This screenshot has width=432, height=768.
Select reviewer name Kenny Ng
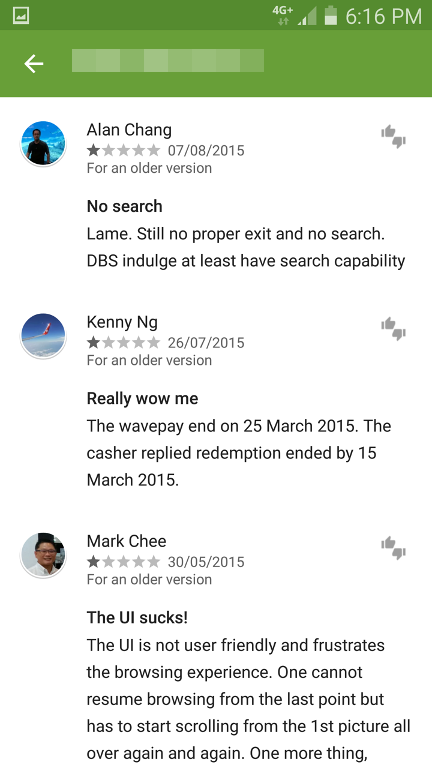click(x=122, y=322)
